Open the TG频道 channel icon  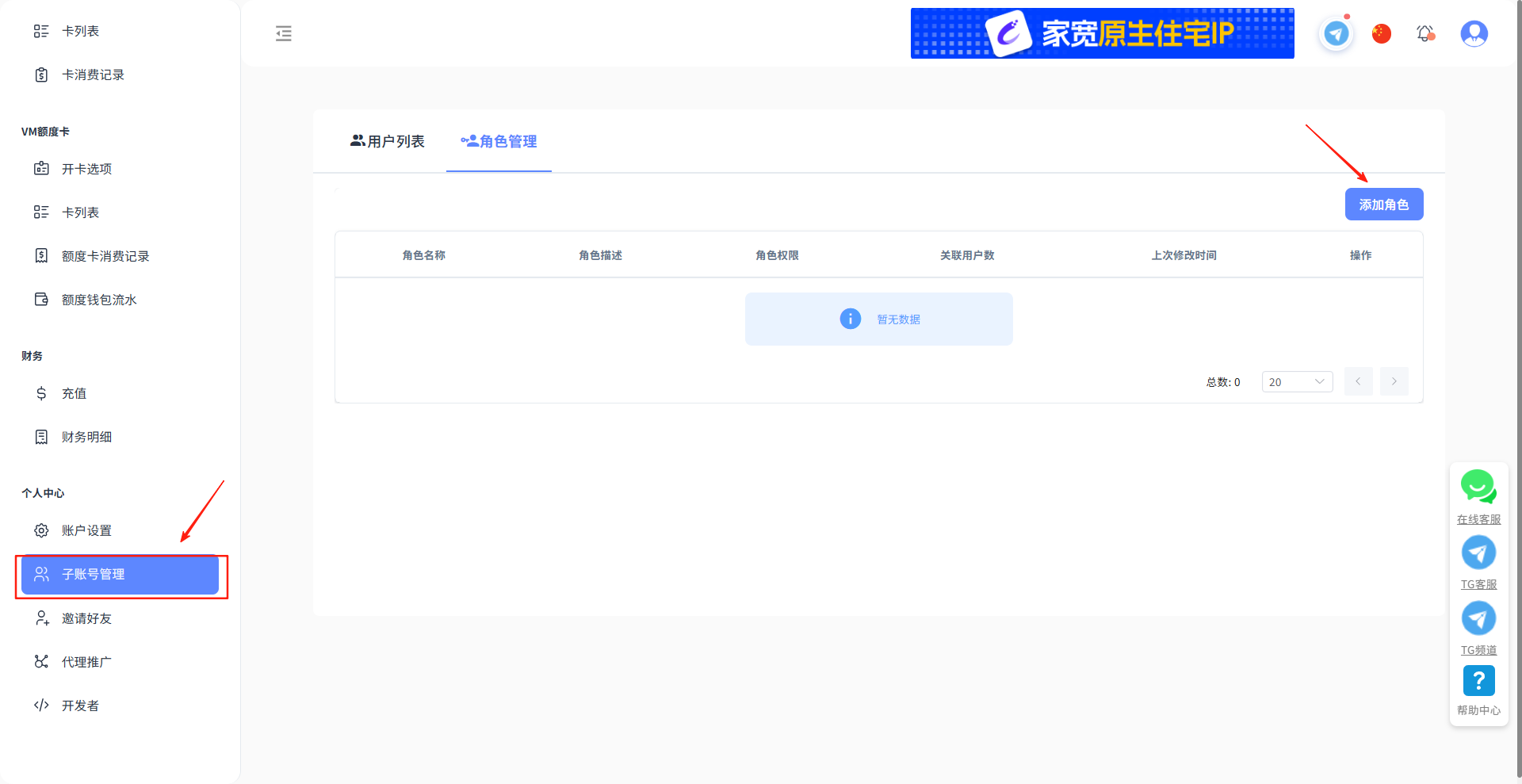[1478, 618]
